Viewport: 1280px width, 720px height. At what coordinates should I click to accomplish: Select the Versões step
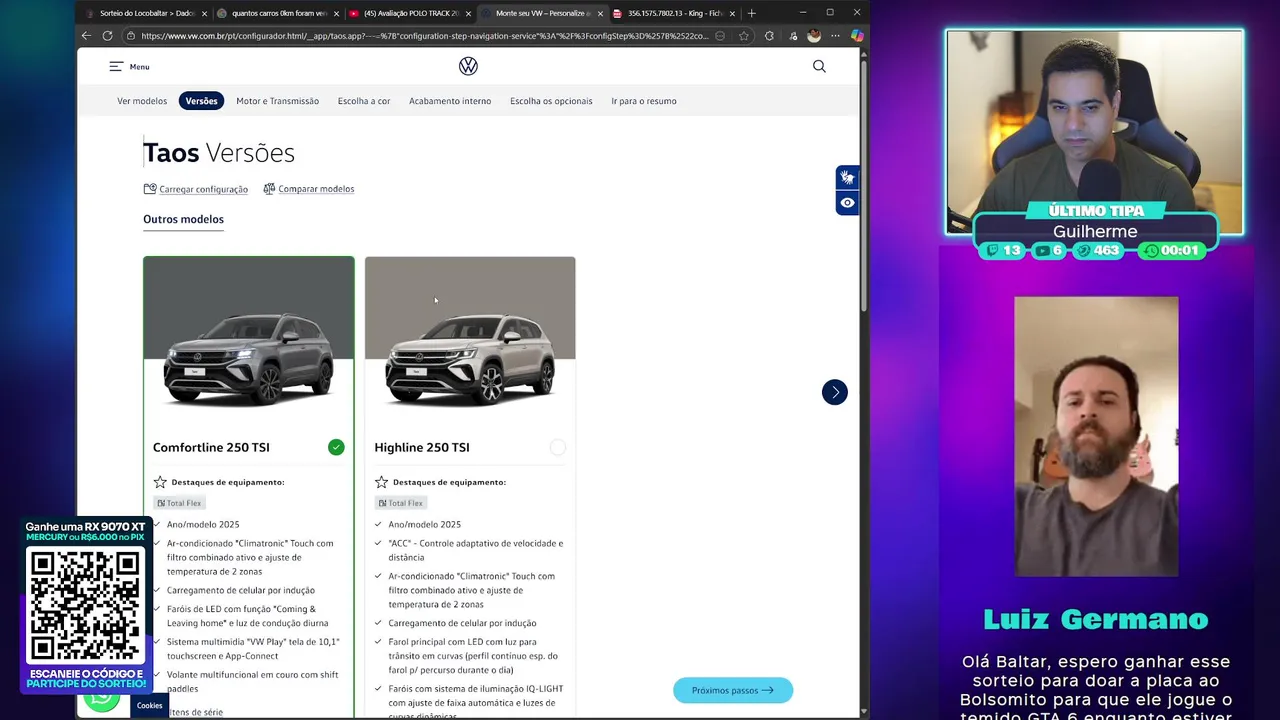click(x=201, y=101)
